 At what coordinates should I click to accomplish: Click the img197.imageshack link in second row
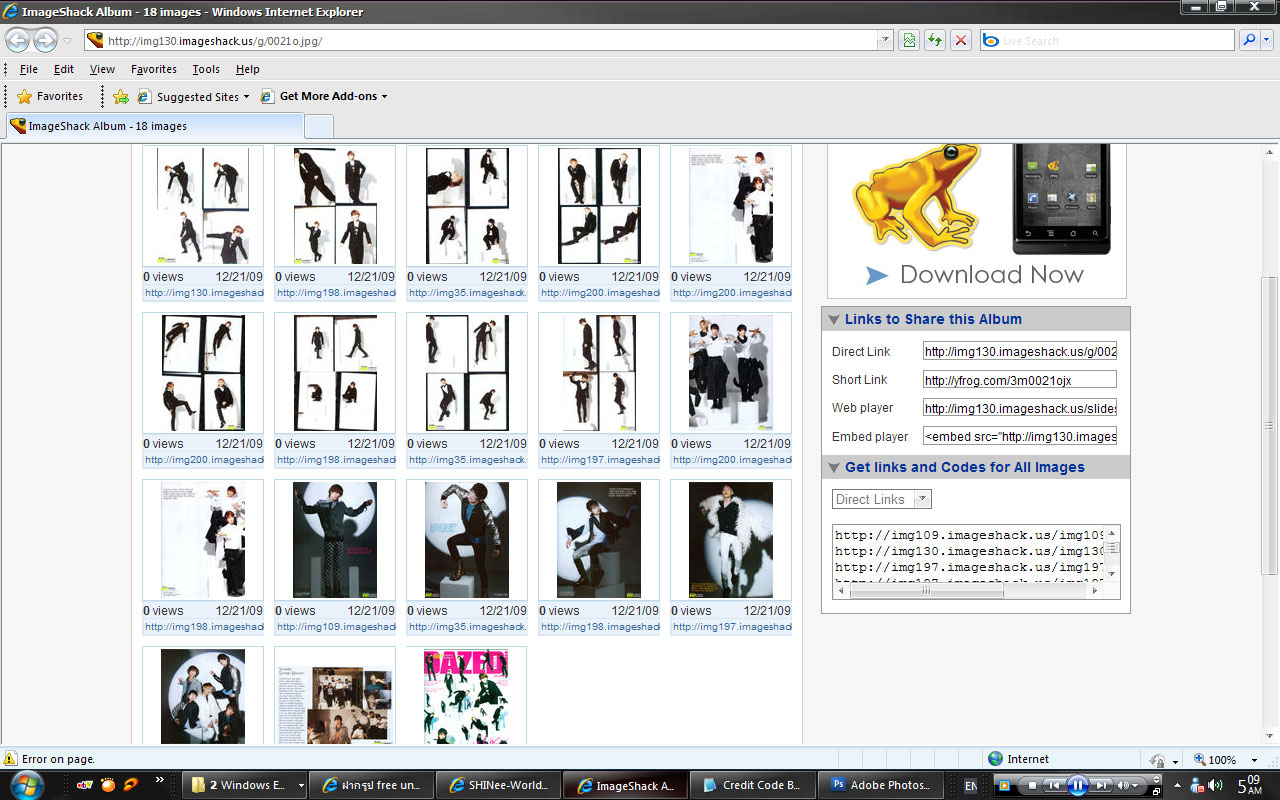600,460
